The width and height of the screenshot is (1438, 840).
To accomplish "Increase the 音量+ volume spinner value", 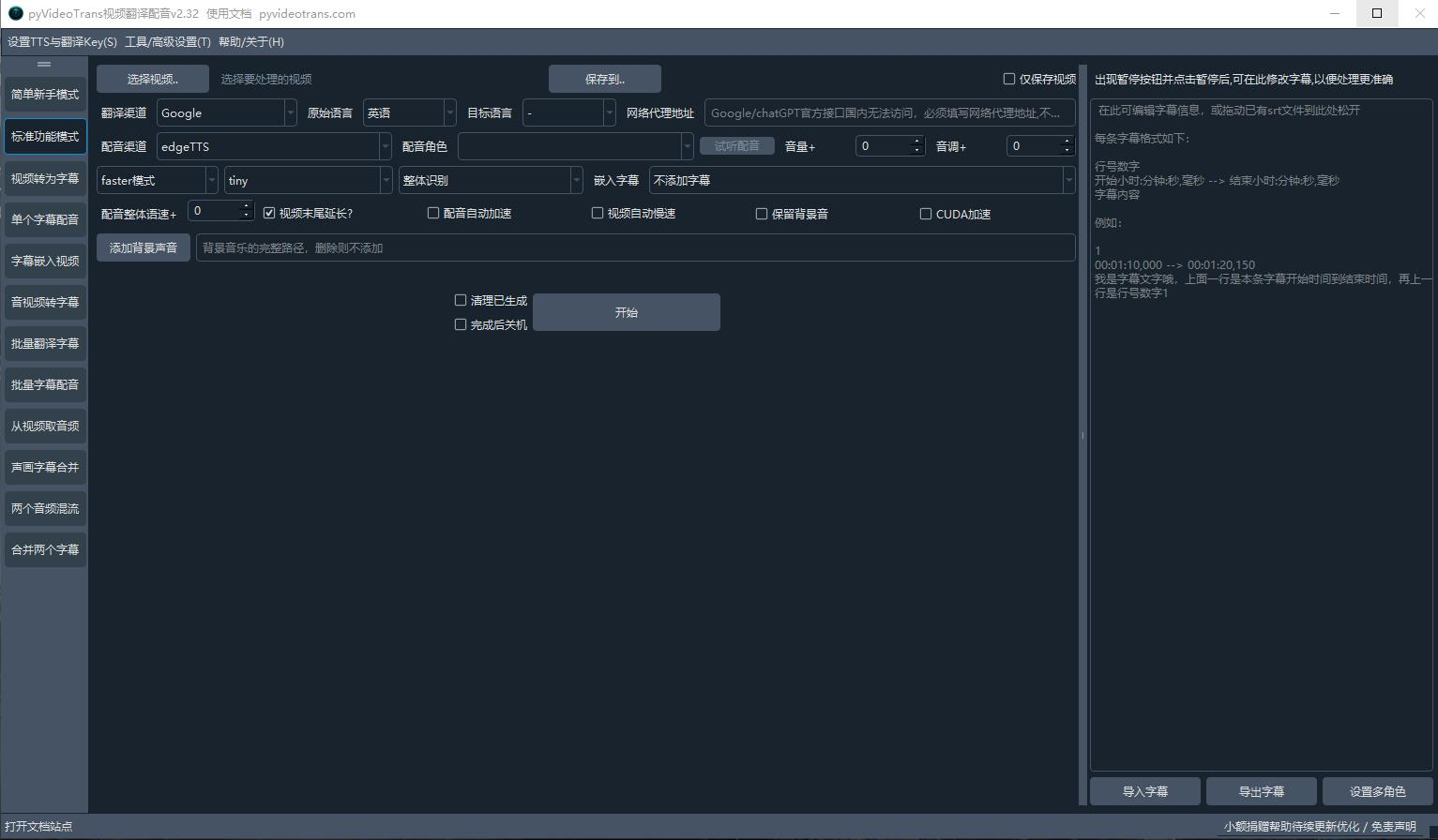I will point(916,142).
